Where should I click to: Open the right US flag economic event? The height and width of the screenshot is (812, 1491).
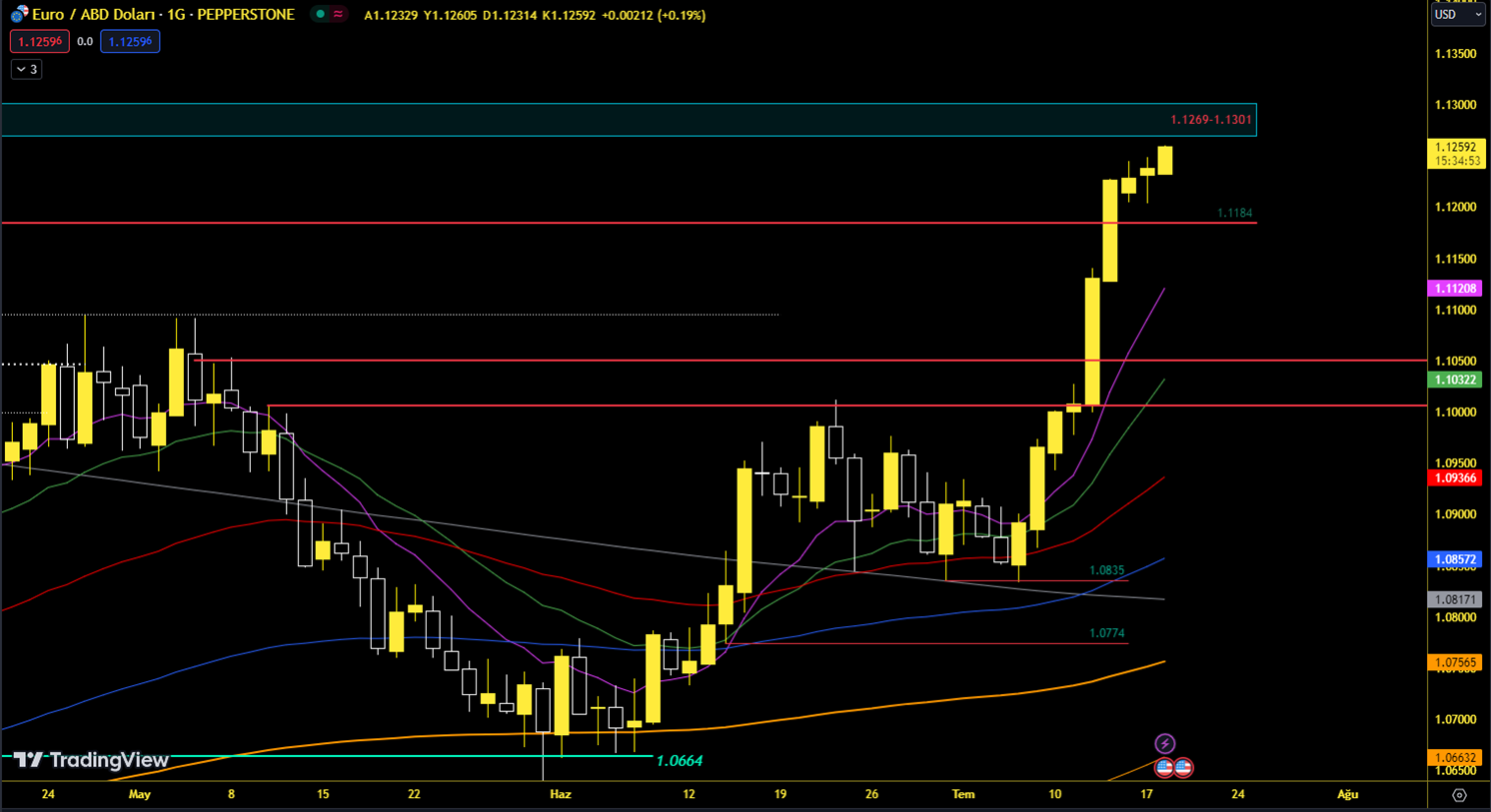pos(1183,767)
